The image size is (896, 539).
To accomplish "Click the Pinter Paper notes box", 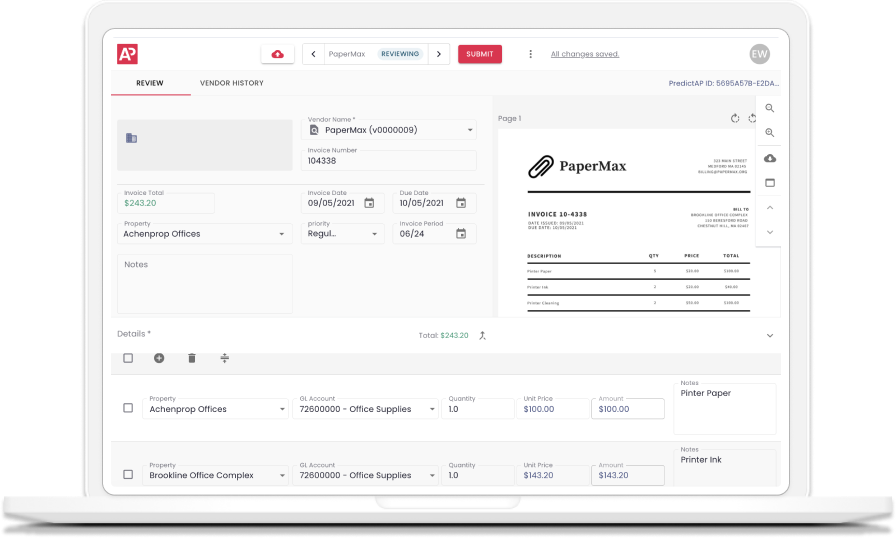I will [725, 409].
